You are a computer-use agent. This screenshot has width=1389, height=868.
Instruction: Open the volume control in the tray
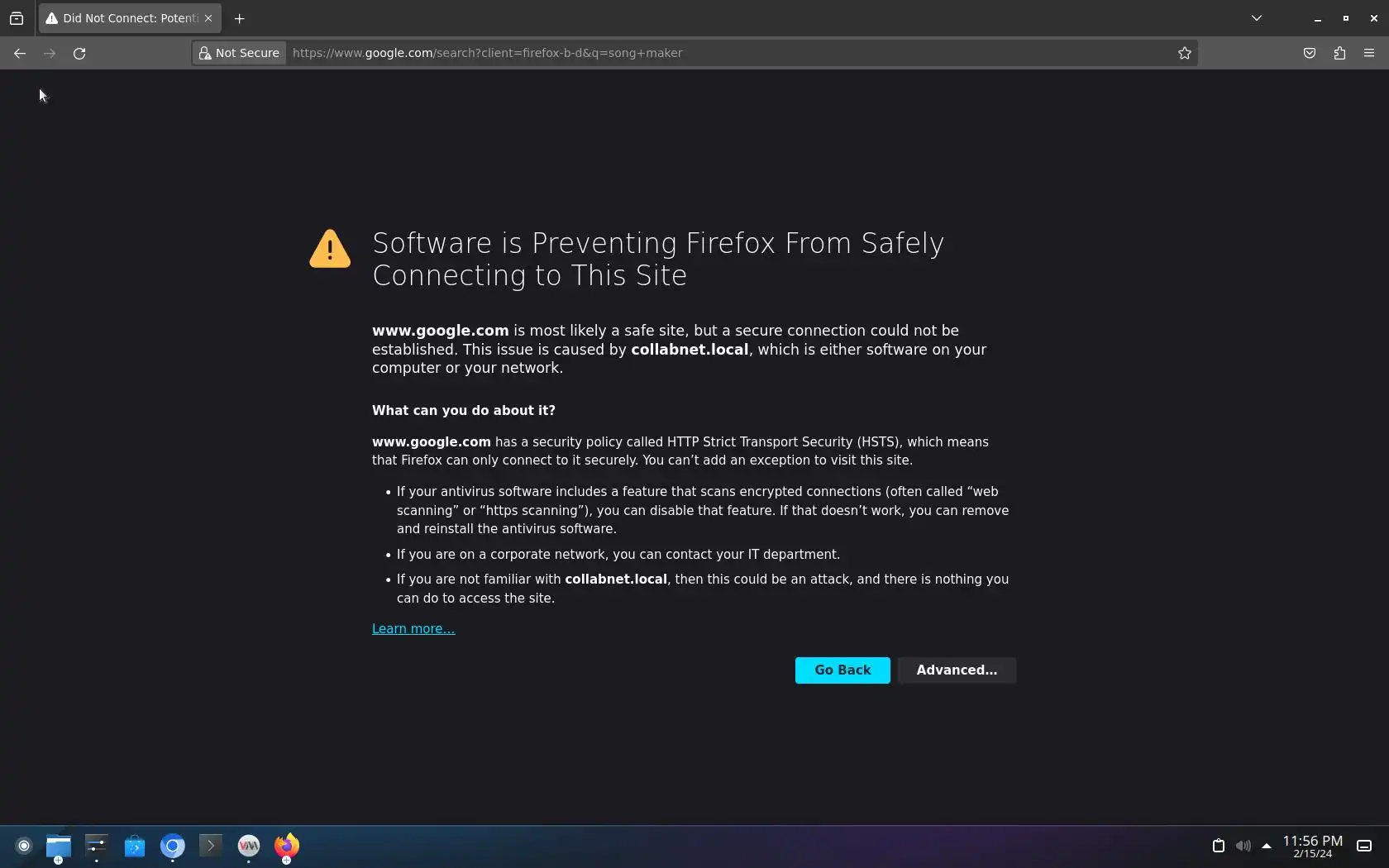[1243, 846]
